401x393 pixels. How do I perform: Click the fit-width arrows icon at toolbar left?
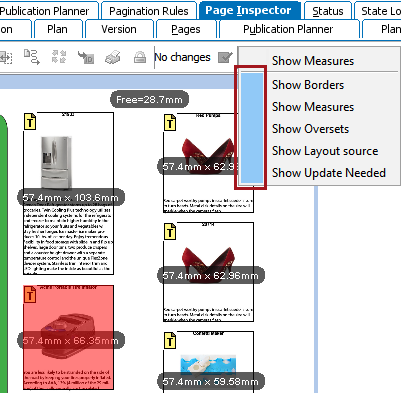6,58
